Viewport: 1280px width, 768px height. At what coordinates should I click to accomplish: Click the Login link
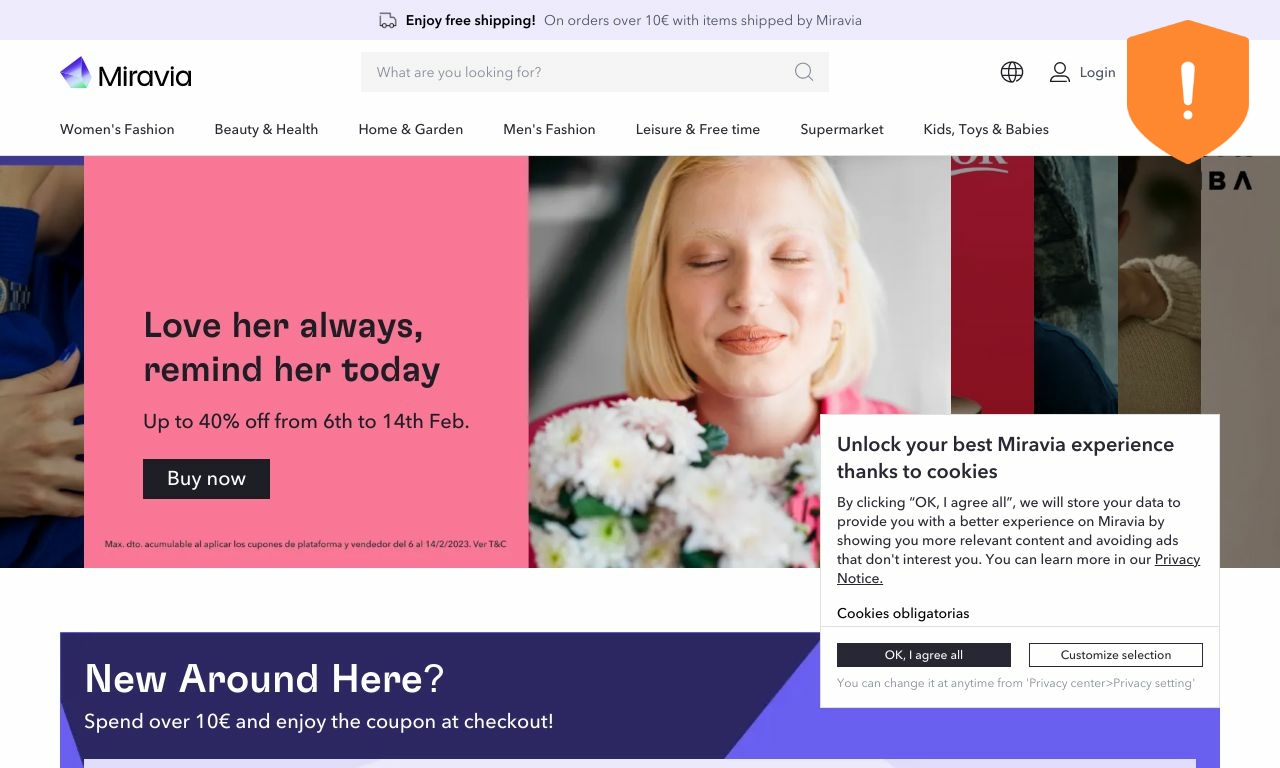pos(1097,72)
